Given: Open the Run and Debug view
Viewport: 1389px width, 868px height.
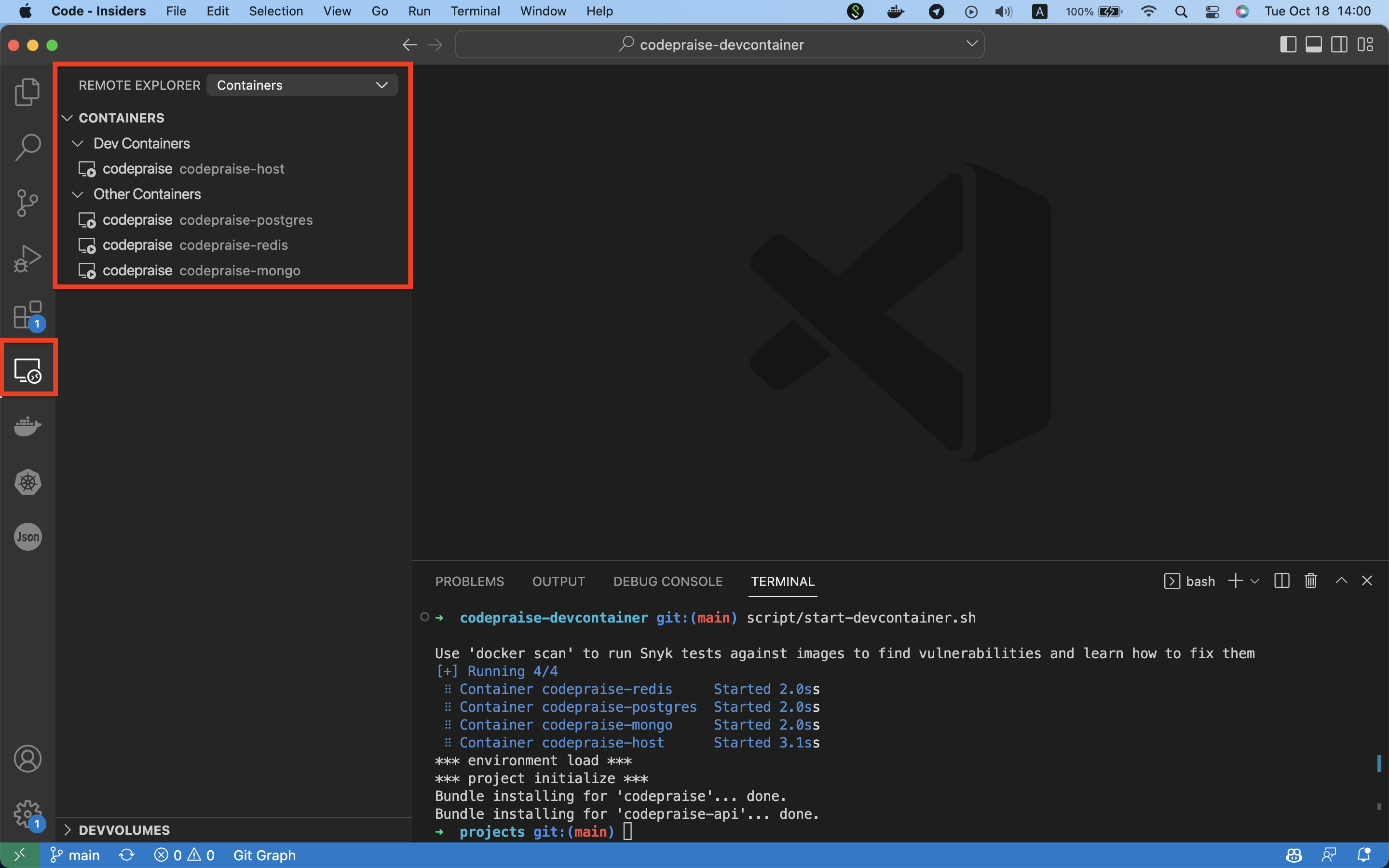Looking at the screenshot, I should [27, 258].
